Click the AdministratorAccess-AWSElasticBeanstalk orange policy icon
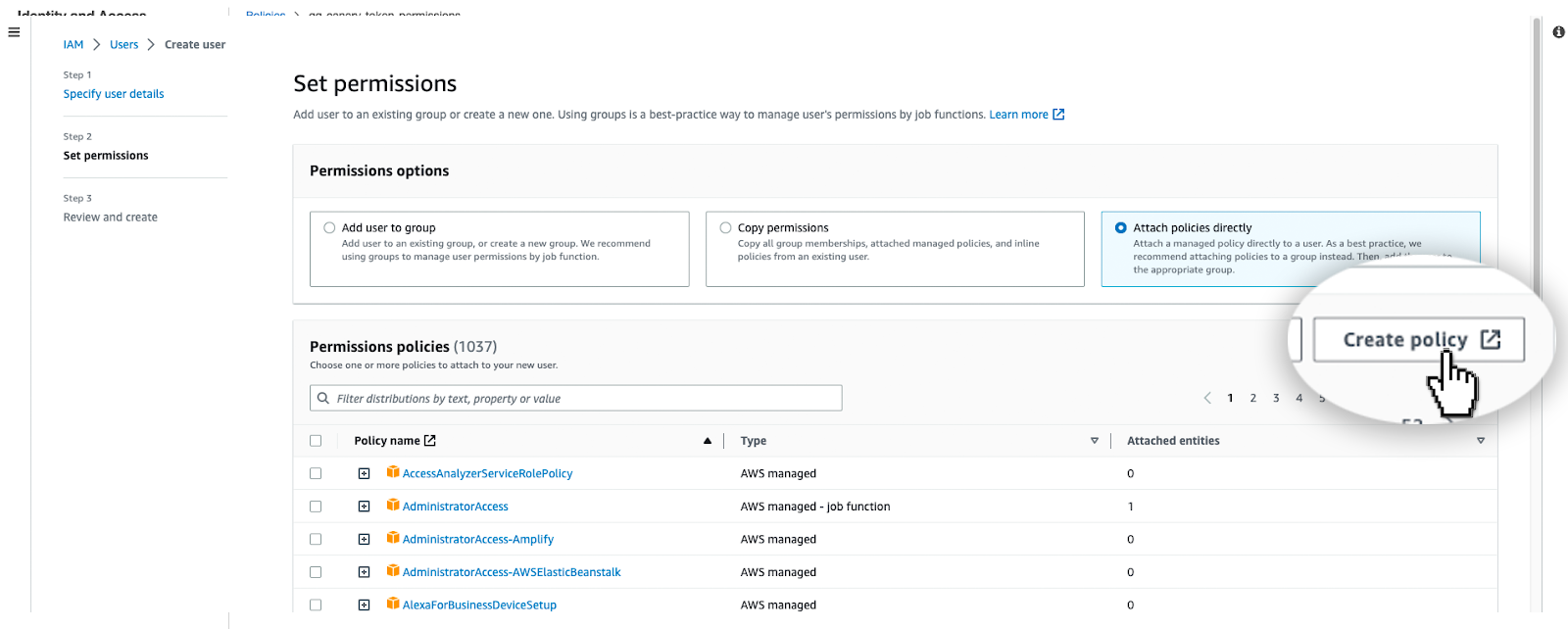Viewport: 1568px width, 629px height. [393, 571]
